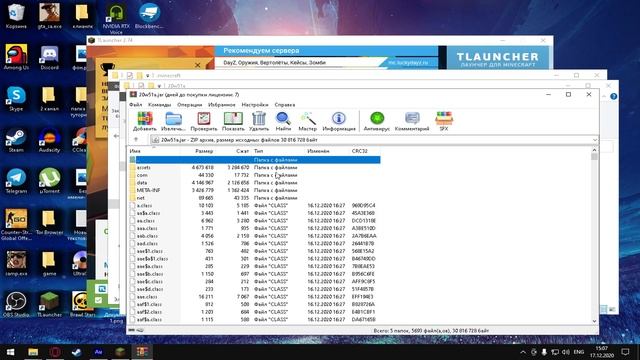Open Steam from the taskbar

(x=76, y=352)
